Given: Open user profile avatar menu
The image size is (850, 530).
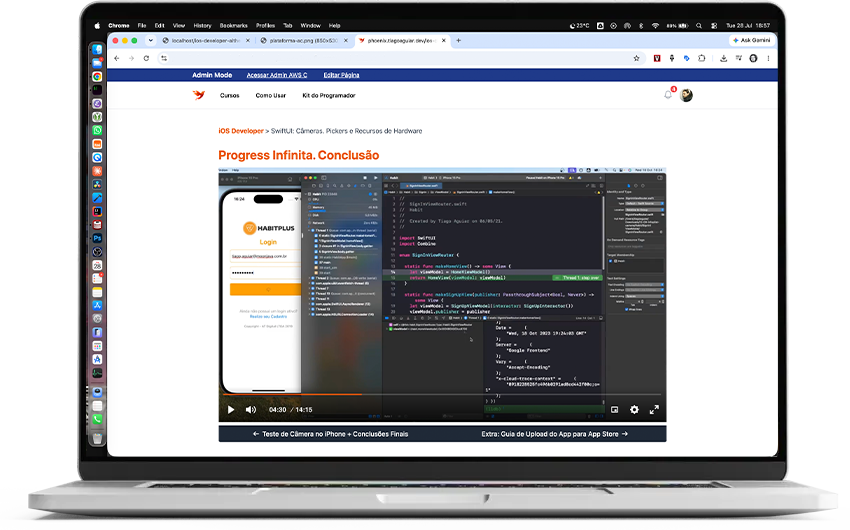Looking at the screenshot, I should coord(686,95).
